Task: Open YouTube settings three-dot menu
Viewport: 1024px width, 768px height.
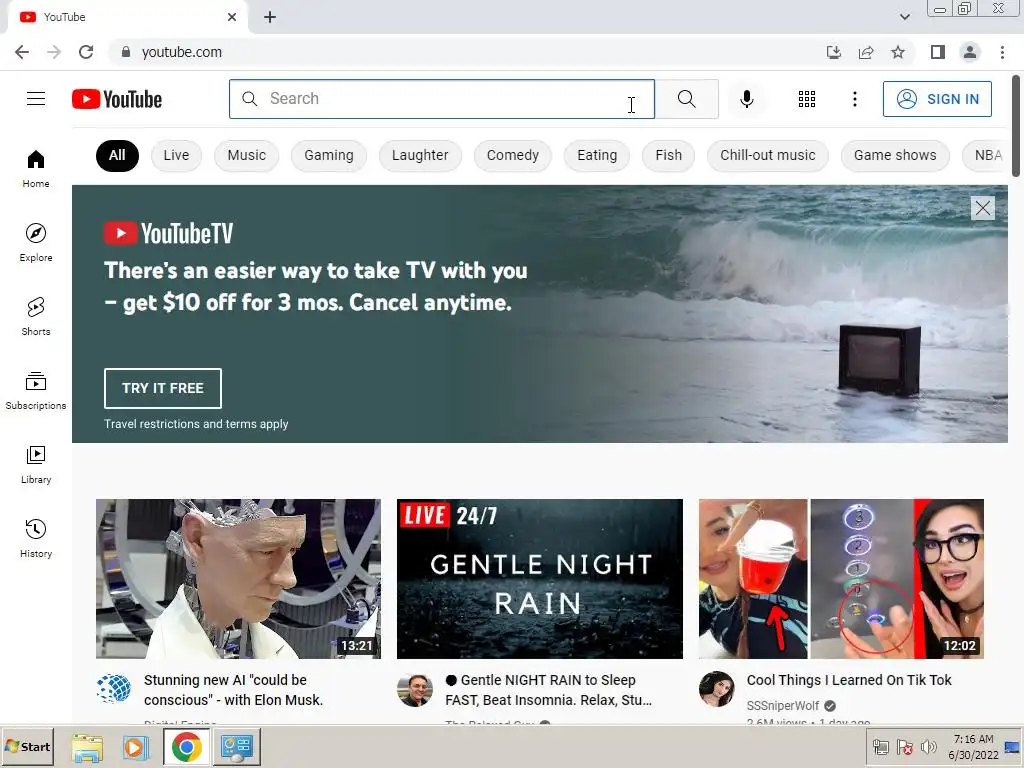Action: (854, 99)
